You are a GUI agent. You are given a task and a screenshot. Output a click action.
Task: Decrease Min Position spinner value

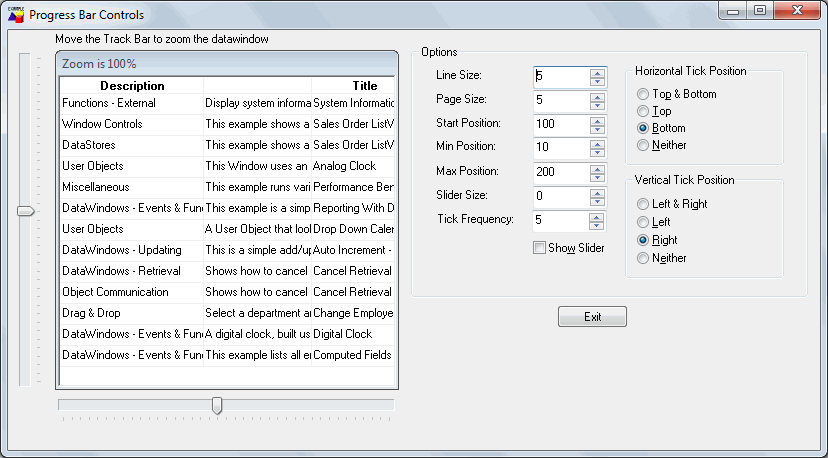[598, 153]
